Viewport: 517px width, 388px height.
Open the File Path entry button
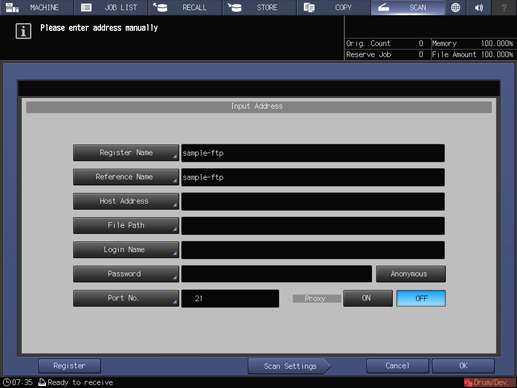(x=126, y=226)
